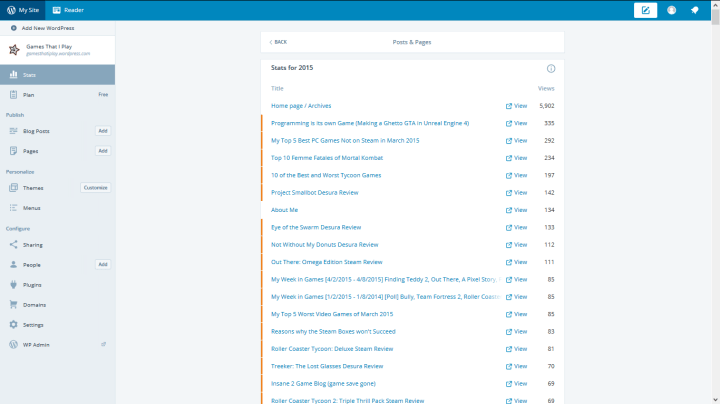Select the Stats bar chart icon
Image resolution: width=720 pixels, height=404 pixels.
pos(13,74)
